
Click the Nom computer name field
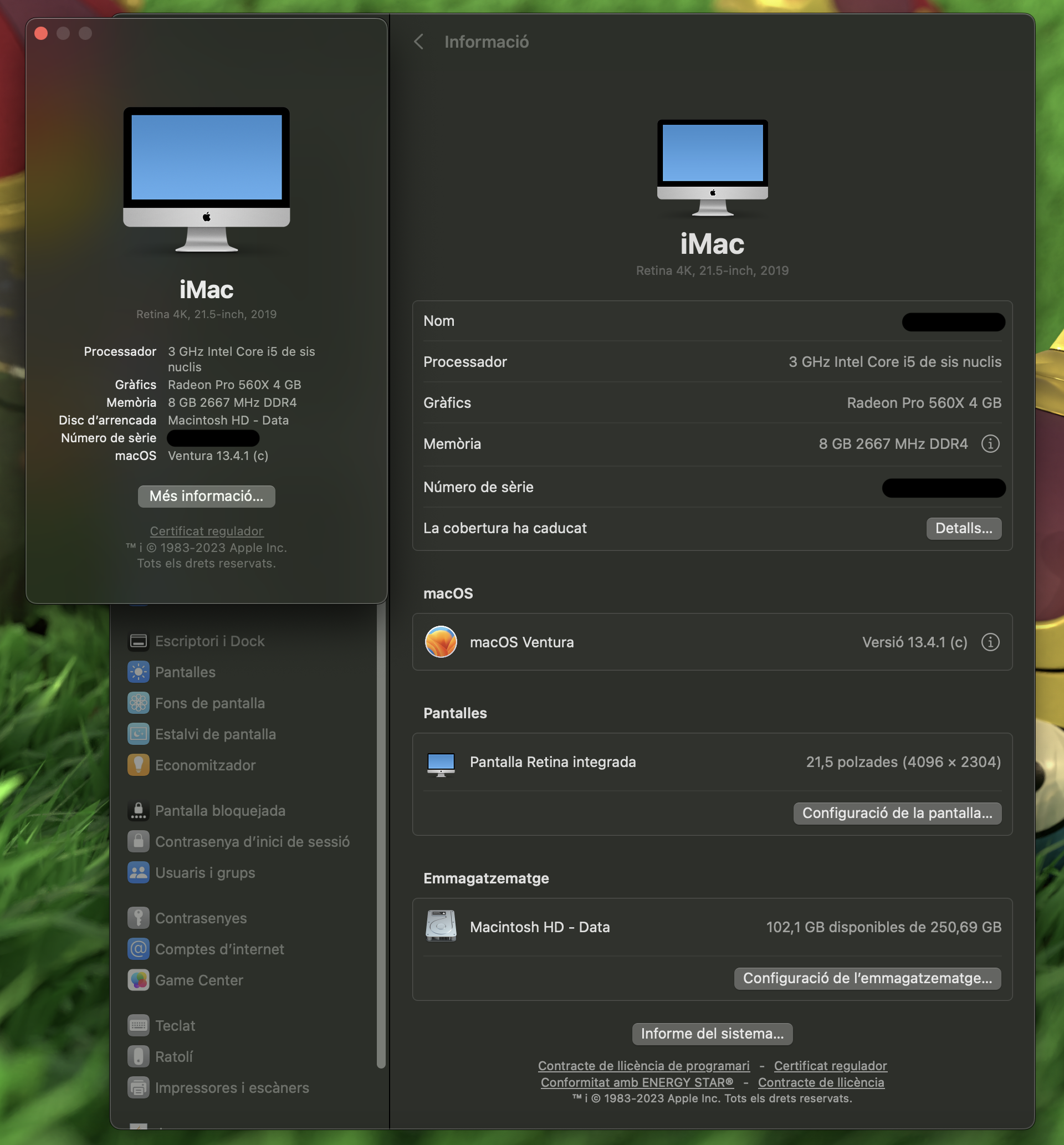[954, 321]
